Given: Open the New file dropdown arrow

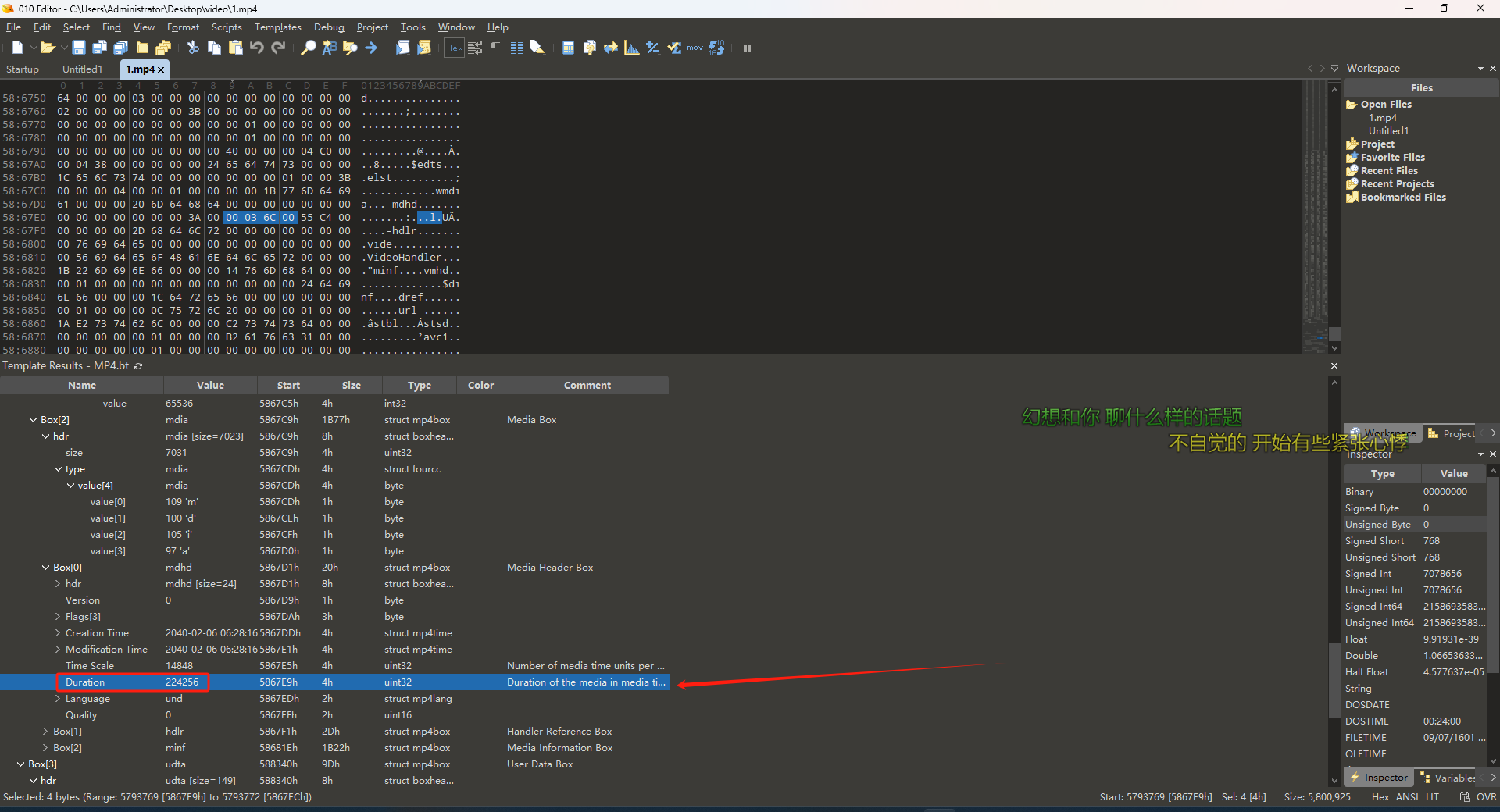Looking at the screenshot, I should (x=33, y=48).
